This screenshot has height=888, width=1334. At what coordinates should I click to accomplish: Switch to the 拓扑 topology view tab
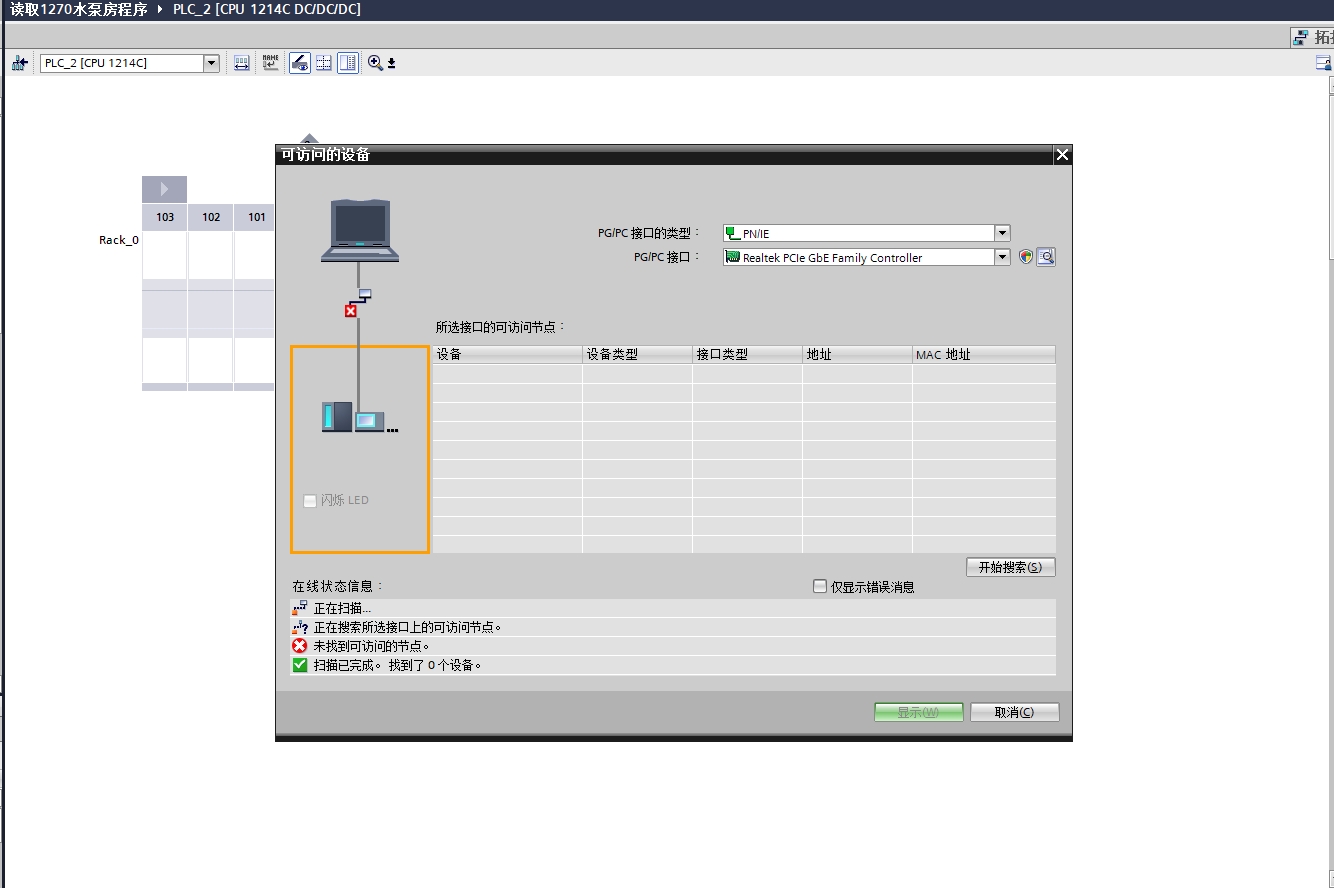[x=1314, y=38]
